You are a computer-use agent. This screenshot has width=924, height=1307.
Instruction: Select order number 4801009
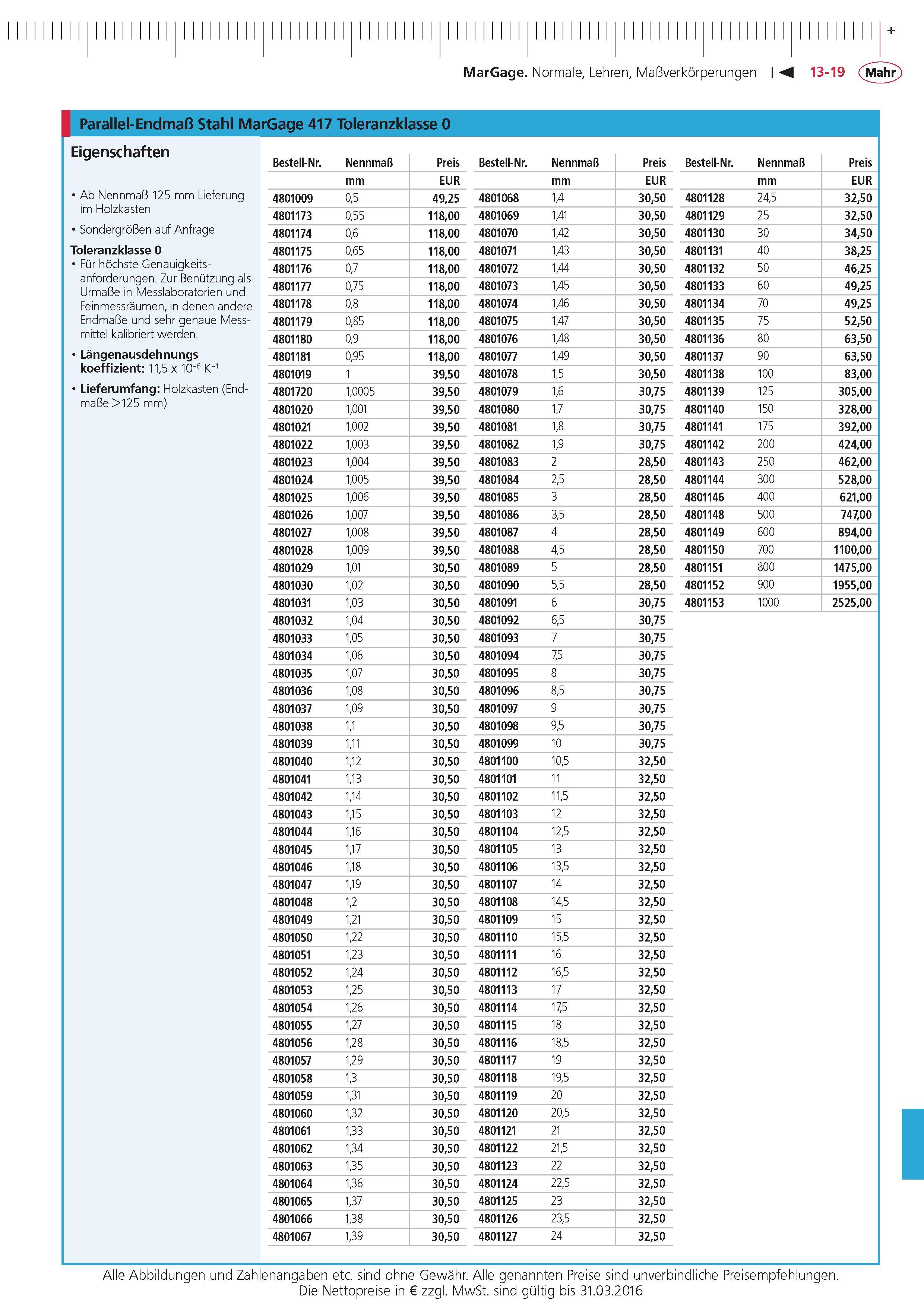coord(292,199)
